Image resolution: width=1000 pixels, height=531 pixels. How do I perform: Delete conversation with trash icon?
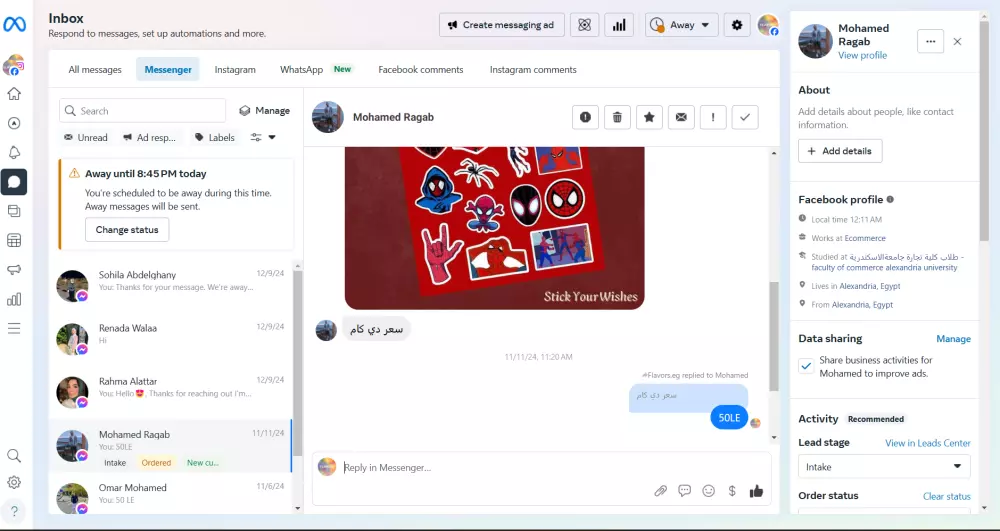(617, 117)
